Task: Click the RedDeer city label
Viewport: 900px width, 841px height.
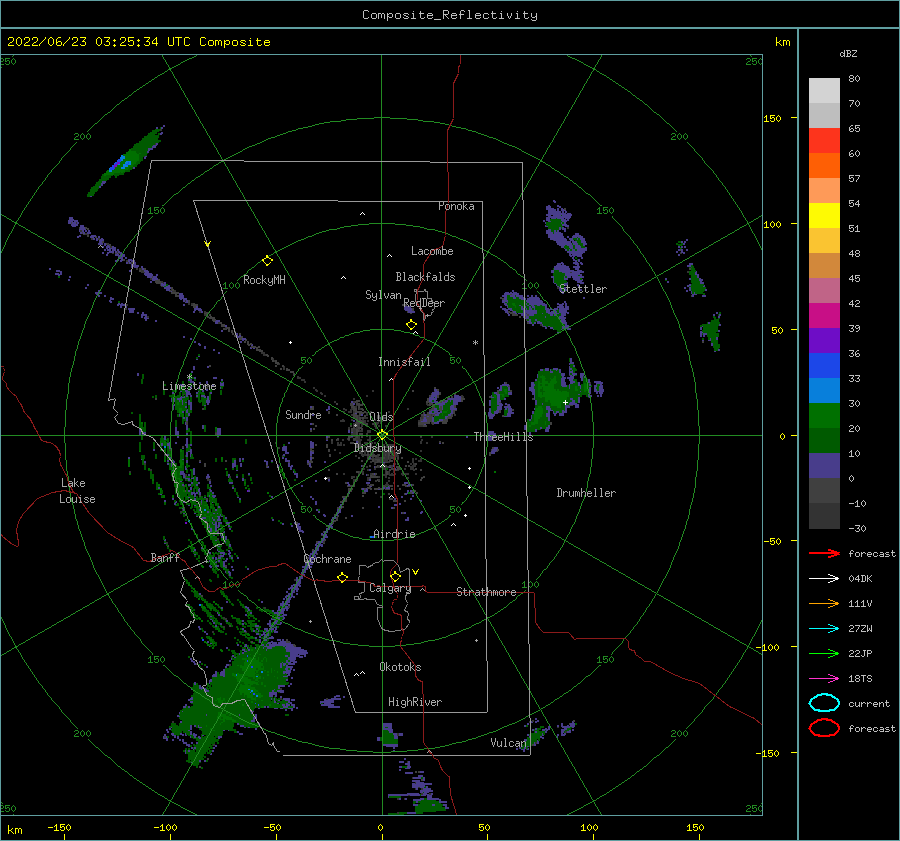Action: pos(424,303)
